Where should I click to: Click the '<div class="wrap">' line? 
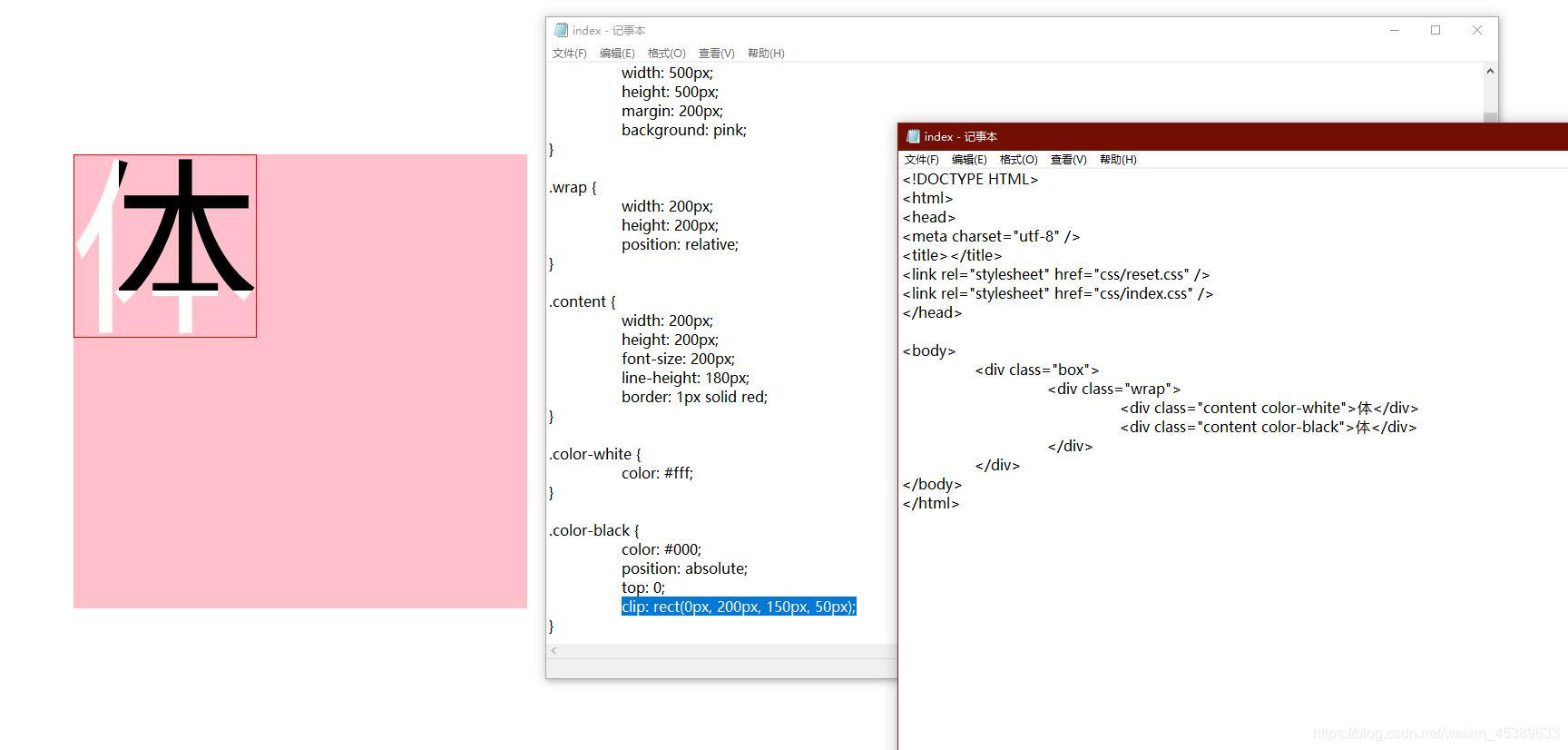[1114, 389]
